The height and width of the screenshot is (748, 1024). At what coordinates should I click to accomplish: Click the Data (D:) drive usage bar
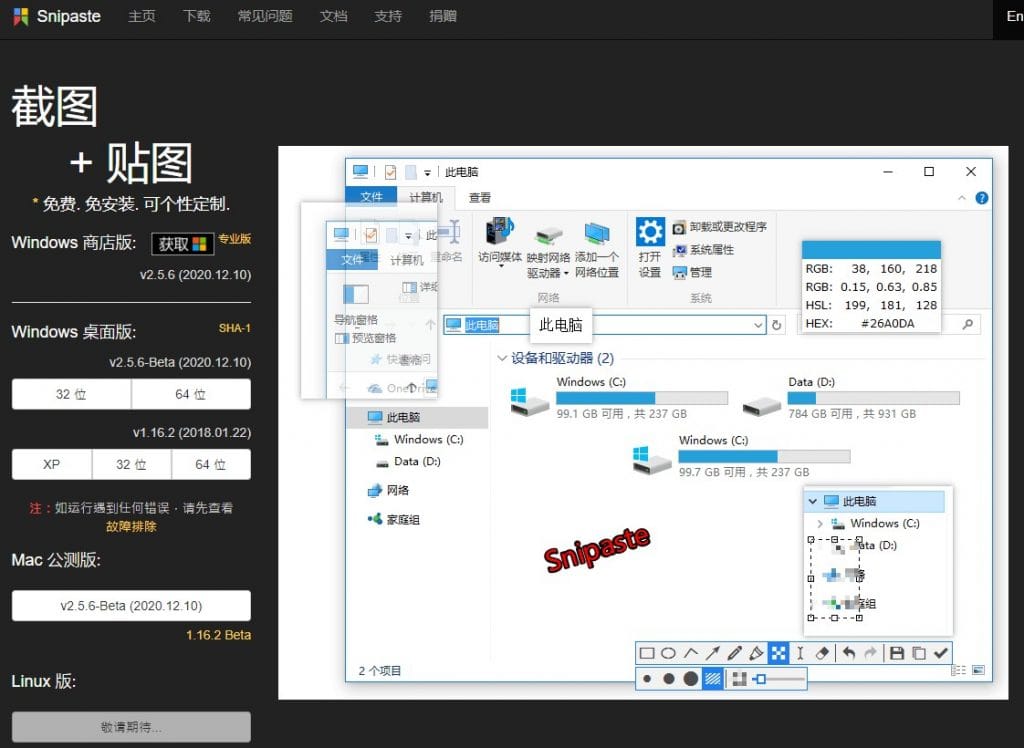click(873, 398)
